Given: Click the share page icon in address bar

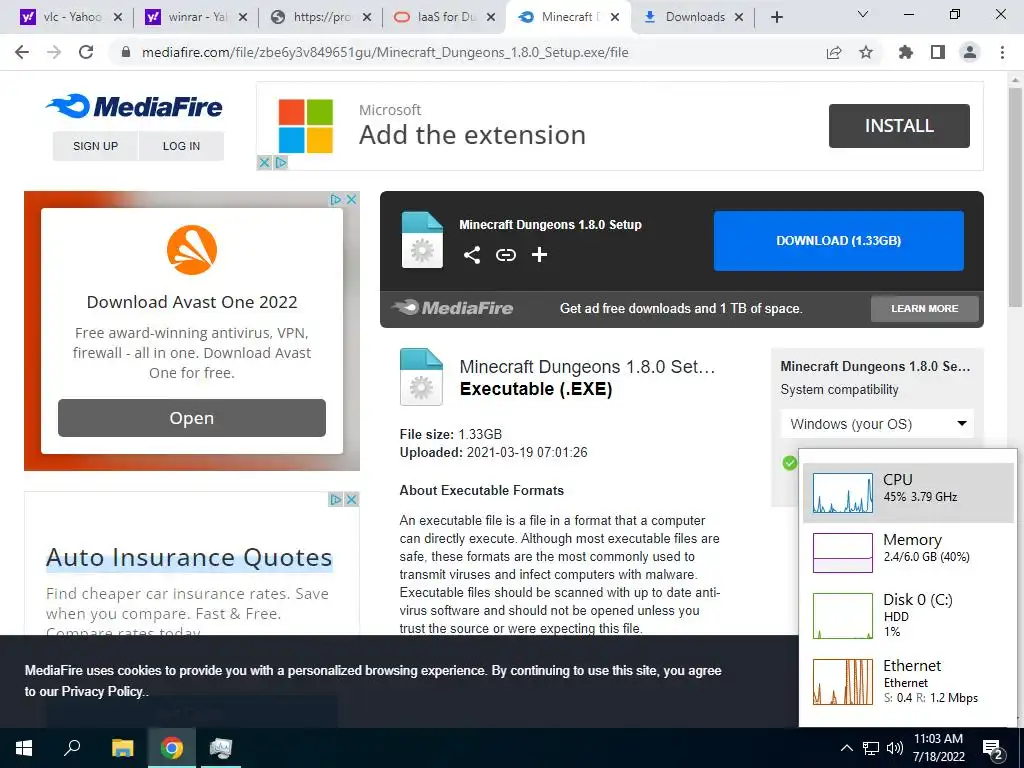Looking at the screenshot, I should [833, 52].
